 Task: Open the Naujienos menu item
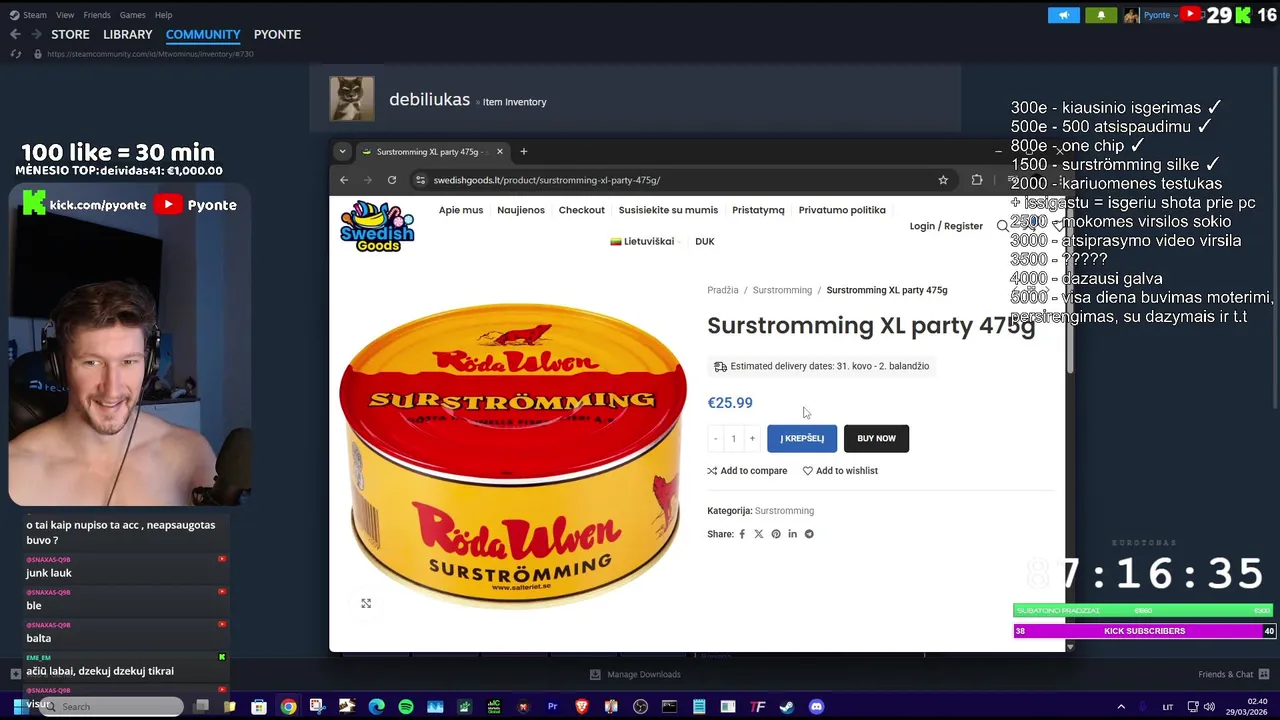pyautogui.click(x=521, y=210)
